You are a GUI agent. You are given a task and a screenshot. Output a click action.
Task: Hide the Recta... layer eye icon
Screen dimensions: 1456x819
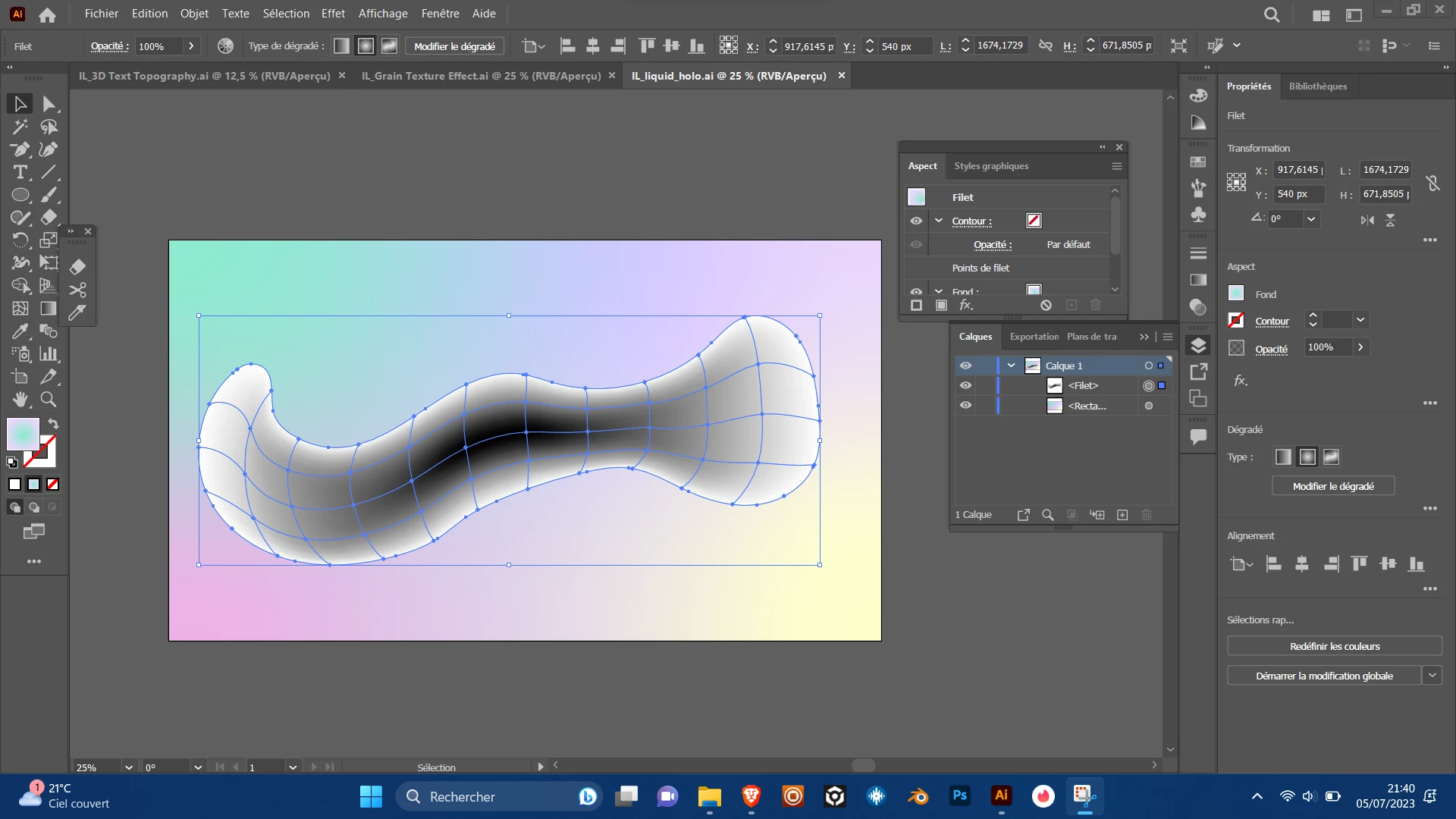point(965,405)
